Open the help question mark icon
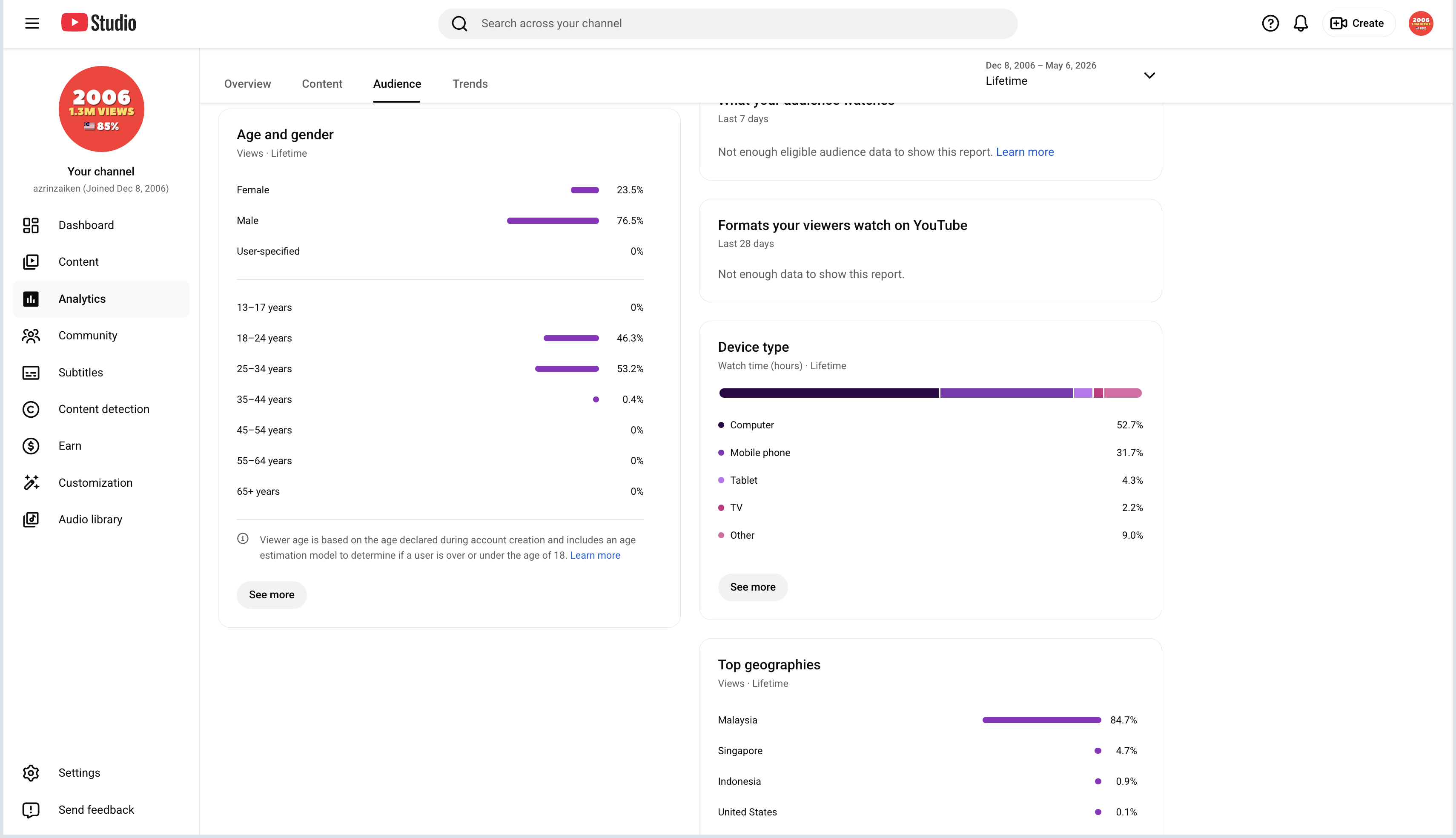1456x838 pixels. point(1270,23)
